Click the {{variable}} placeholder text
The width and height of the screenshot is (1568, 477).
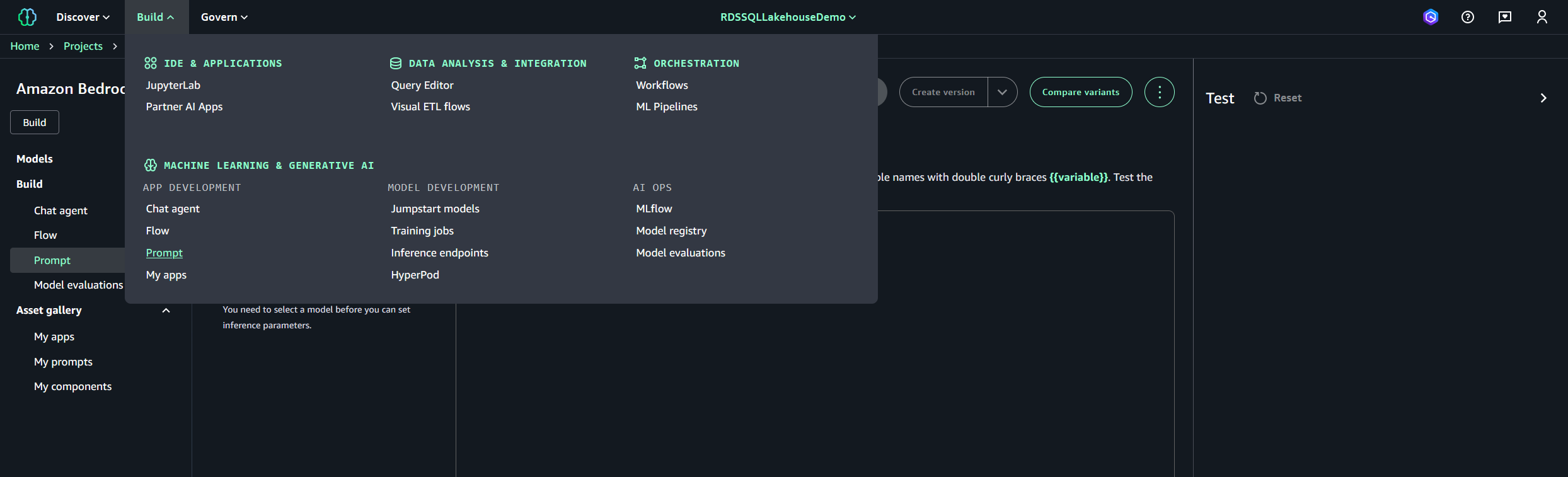point(1078,177)
